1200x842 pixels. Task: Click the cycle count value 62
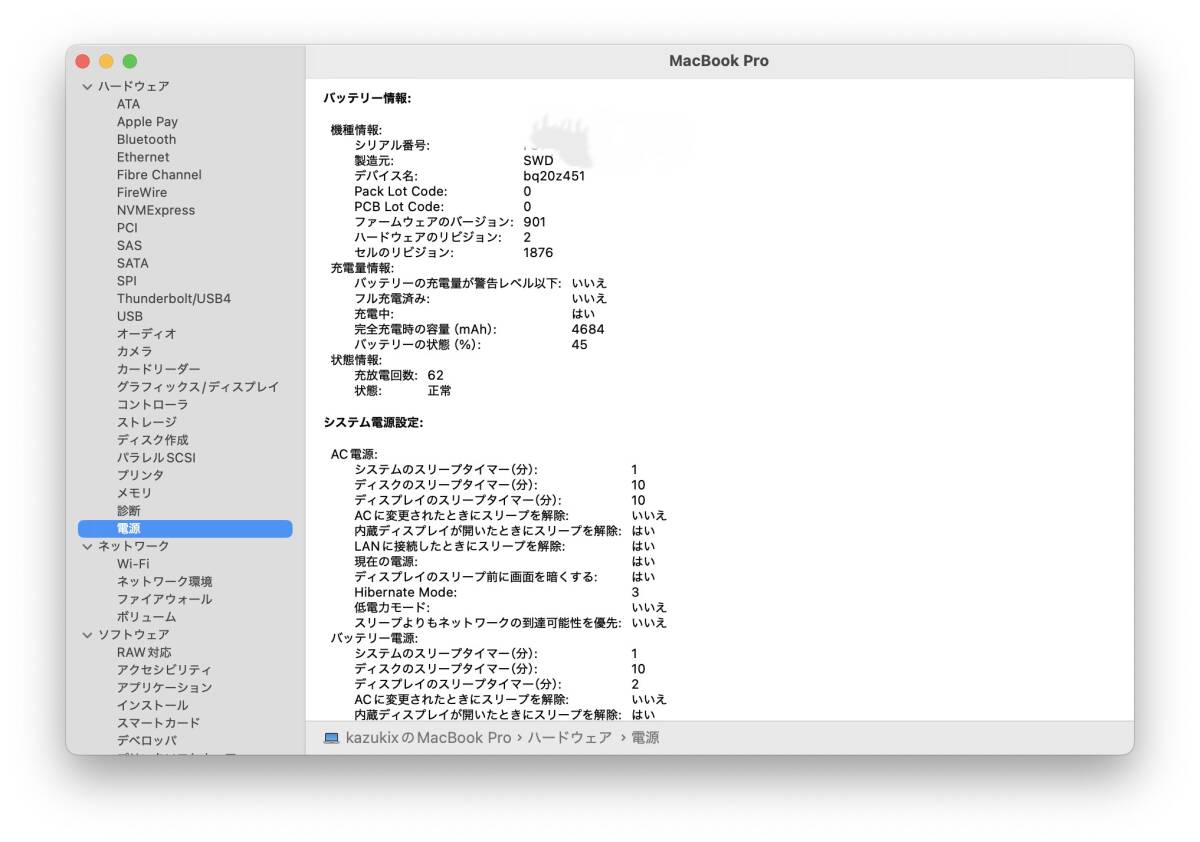[x=435, y=375]
